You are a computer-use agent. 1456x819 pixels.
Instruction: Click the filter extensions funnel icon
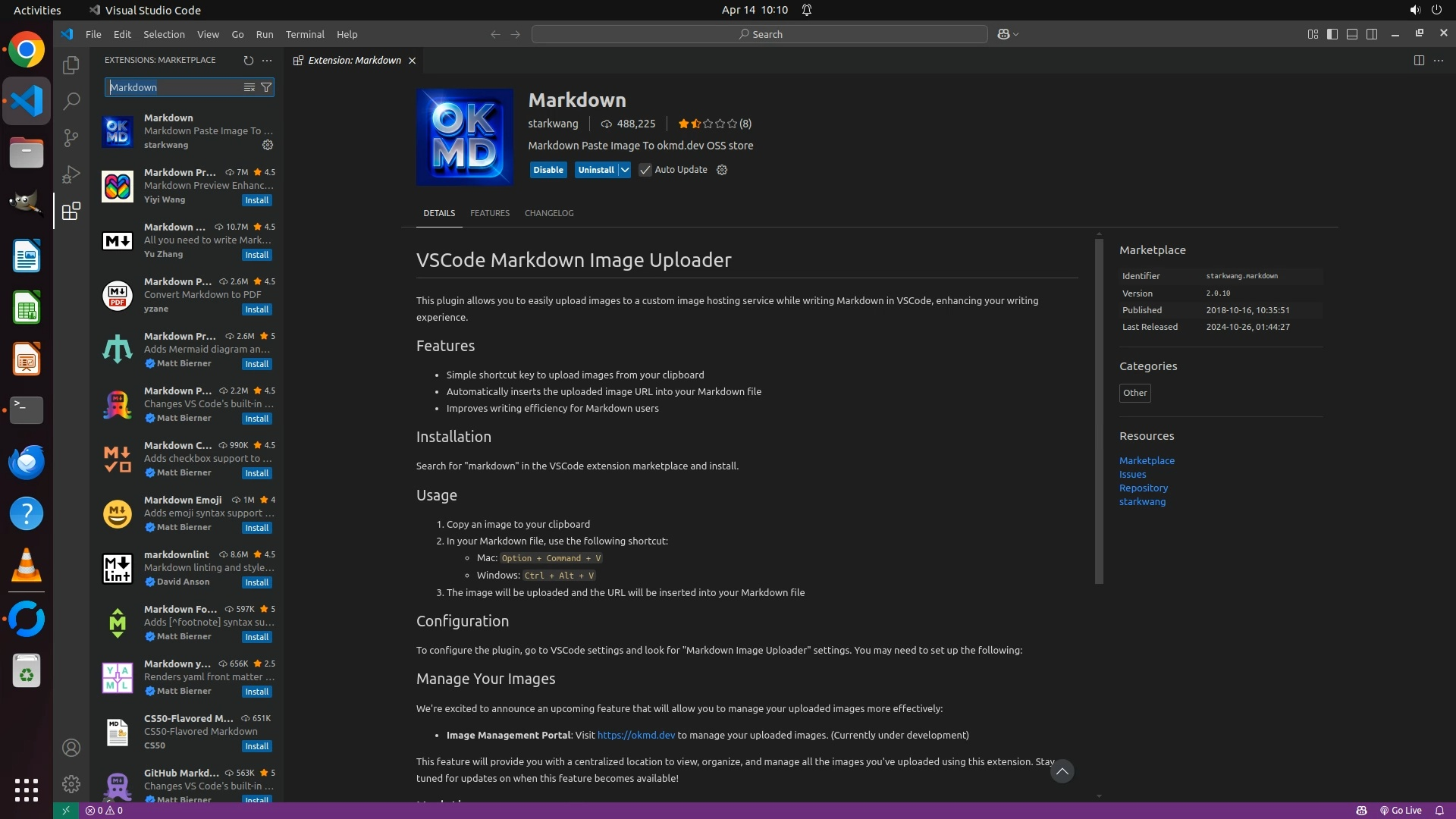tap(266, 87)
